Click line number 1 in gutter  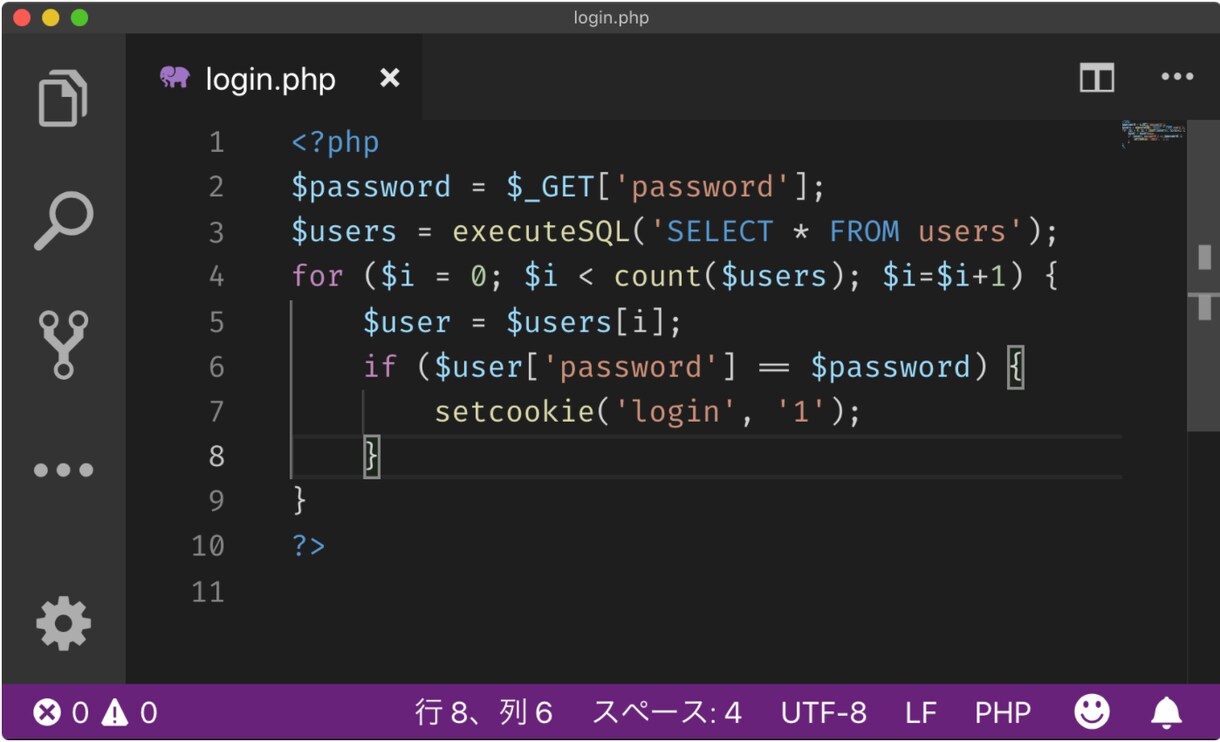[x=216, y=142]
